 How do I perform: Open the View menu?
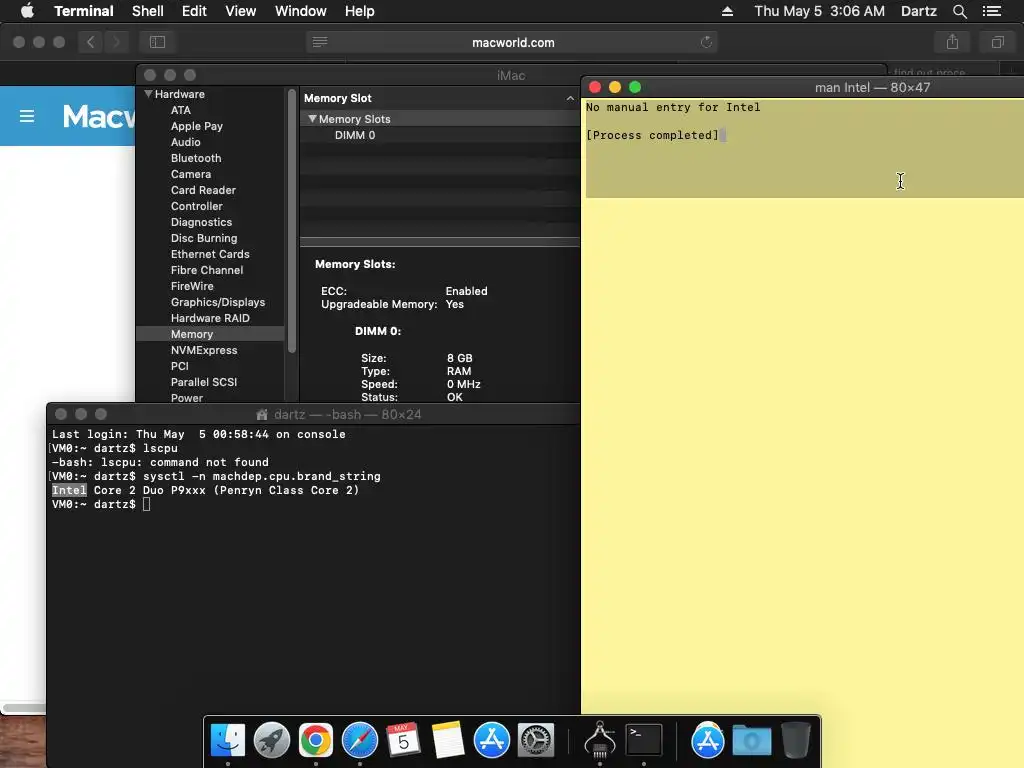(240, 11)
